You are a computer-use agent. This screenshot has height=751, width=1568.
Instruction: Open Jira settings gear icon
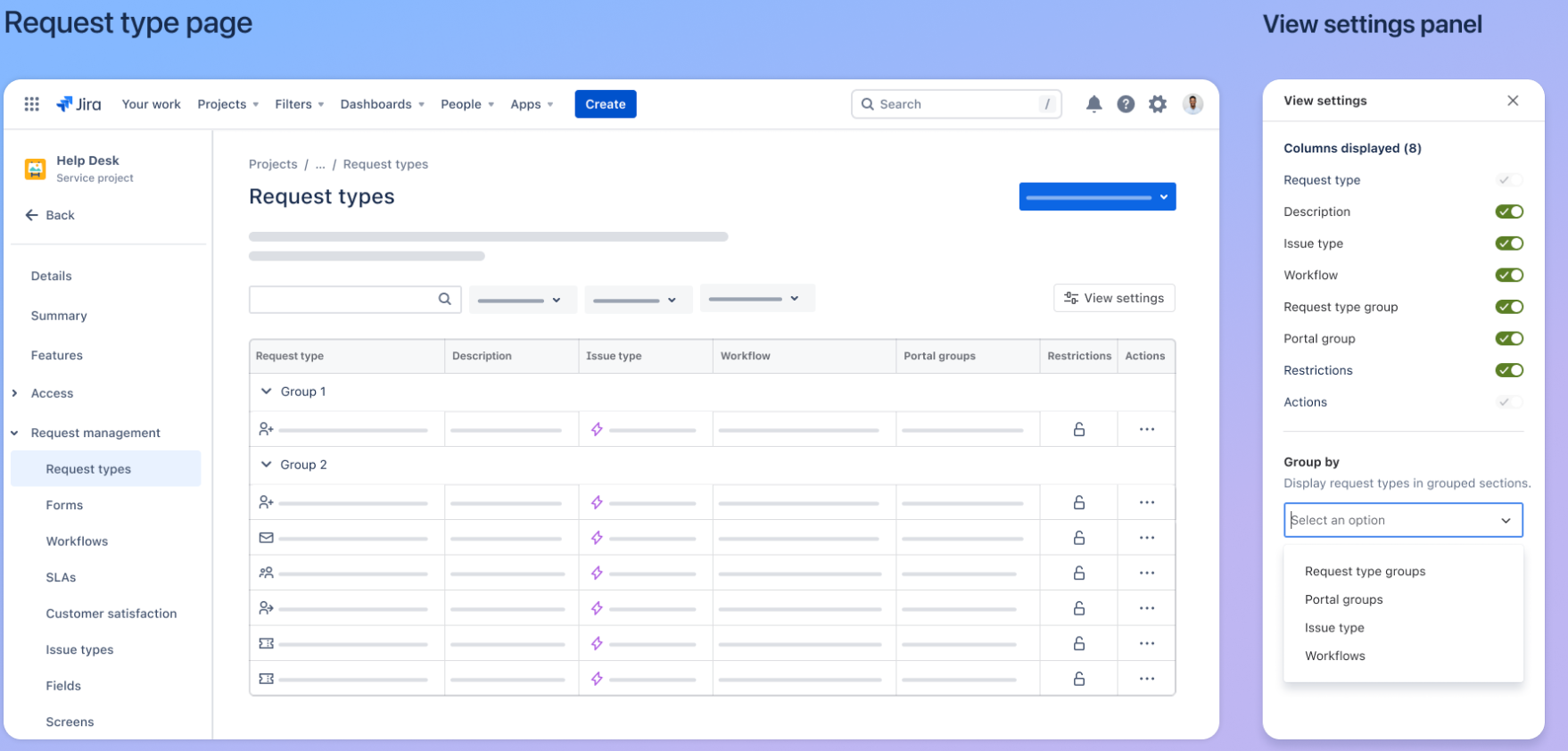pos(1158,104)
